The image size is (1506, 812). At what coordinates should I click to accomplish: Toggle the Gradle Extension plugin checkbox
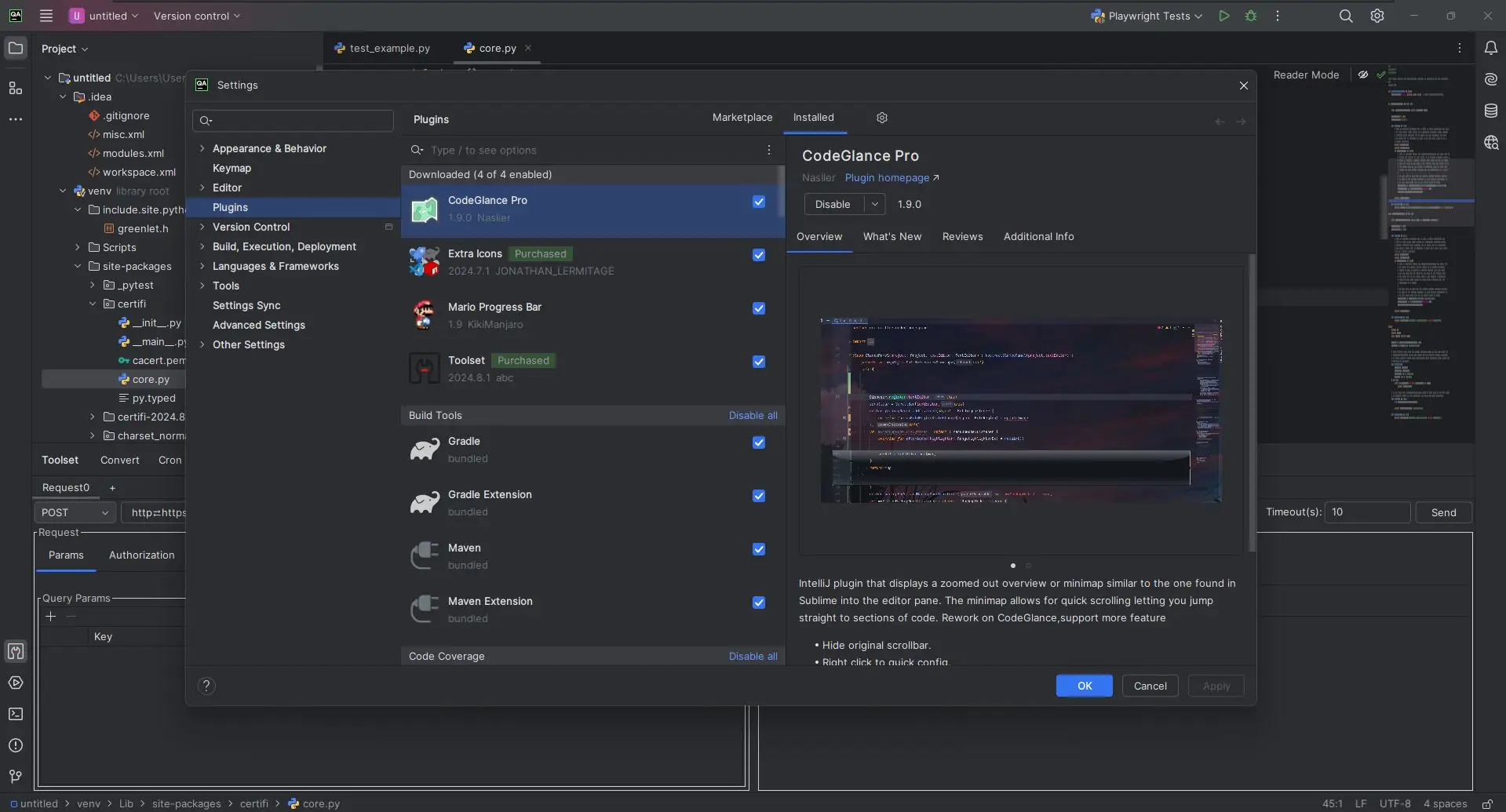[759, 496]
